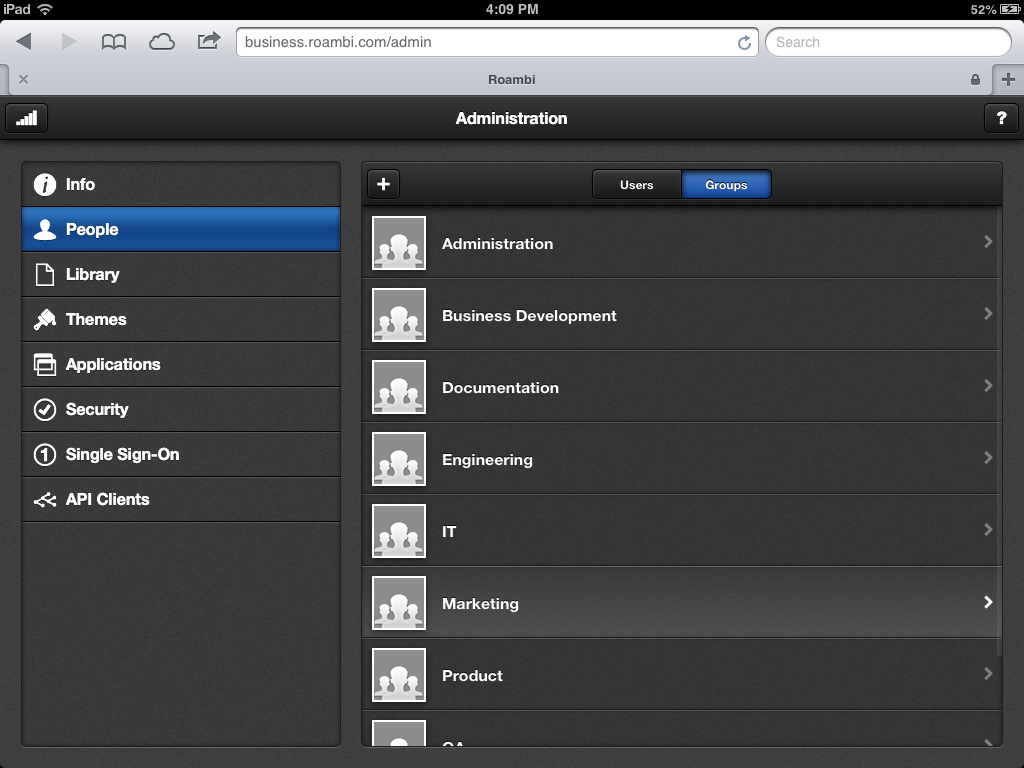
Task: Tap the battery percentage in status bar
Action: click(x=983, y=9)
